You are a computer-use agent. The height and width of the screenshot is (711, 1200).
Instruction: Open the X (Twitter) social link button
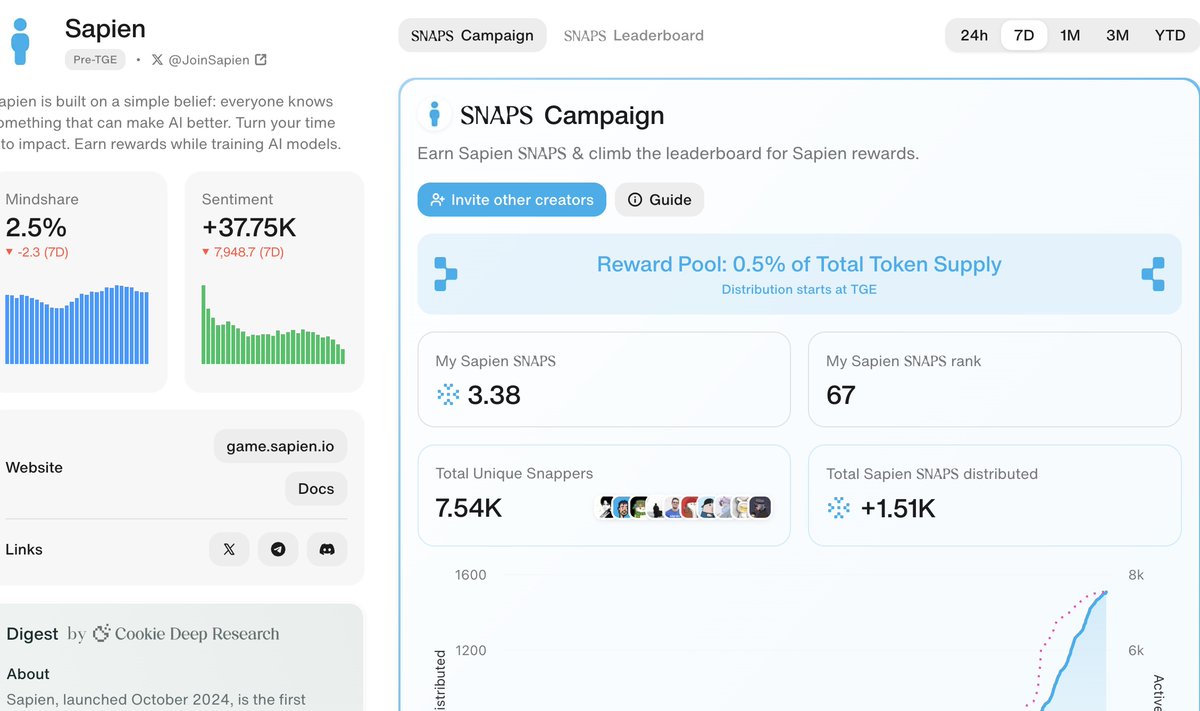click(229, 549)
